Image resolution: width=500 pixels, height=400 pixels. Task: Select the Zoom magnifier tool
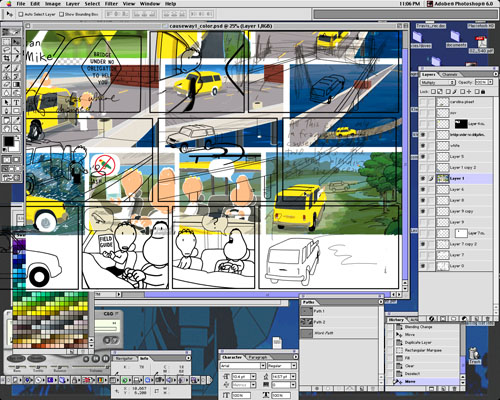point(16,128)
